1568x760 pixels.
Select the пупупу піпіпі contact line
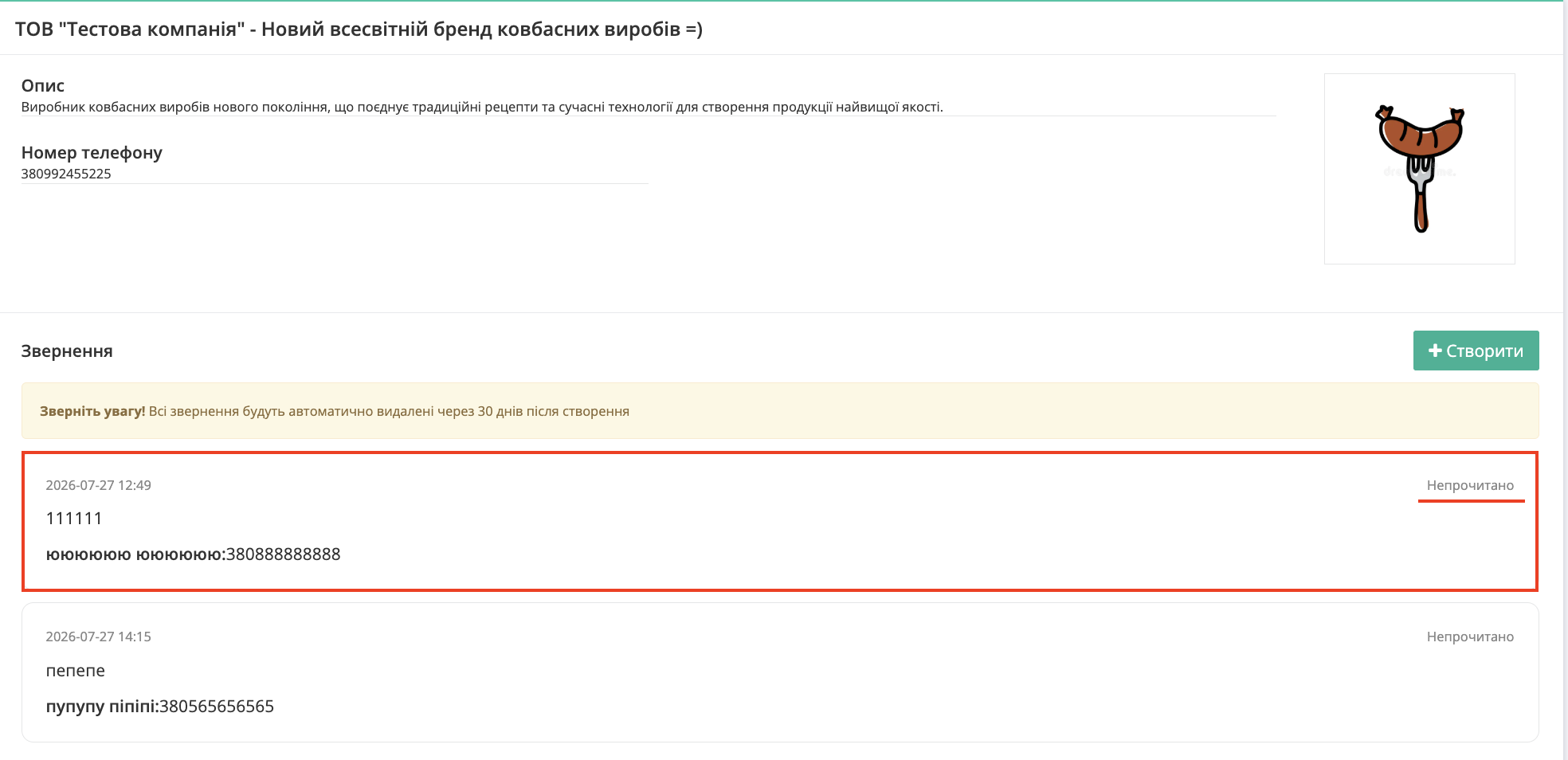(x=160, y=707)
